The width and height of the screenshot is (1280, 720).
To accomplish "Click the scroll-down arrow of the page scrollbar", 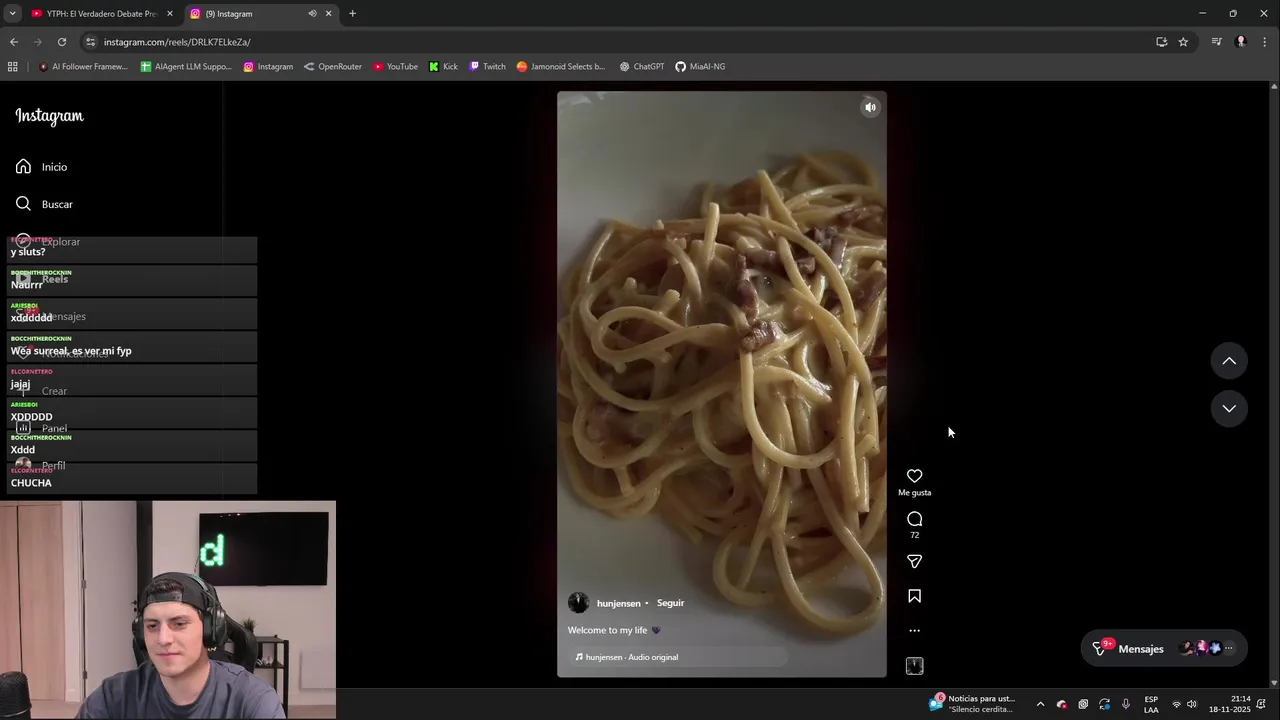I will 1274,683.
